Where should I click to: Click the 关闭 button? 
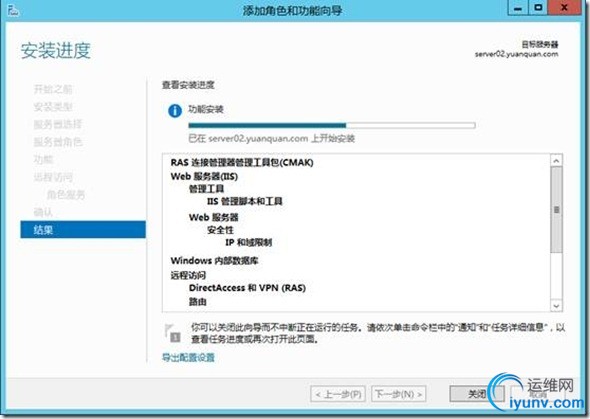tap(477, 394)
